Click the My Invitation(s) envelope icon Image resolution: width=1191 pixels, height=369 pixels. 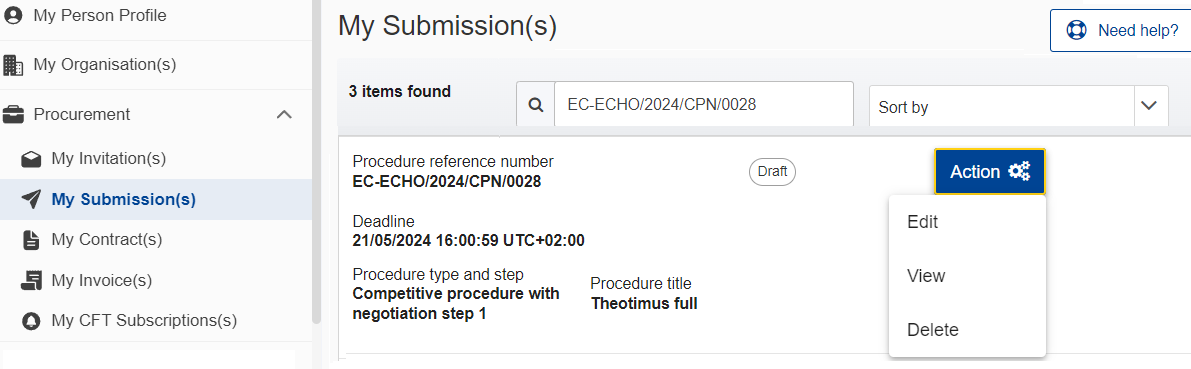[x=31, y=159]
